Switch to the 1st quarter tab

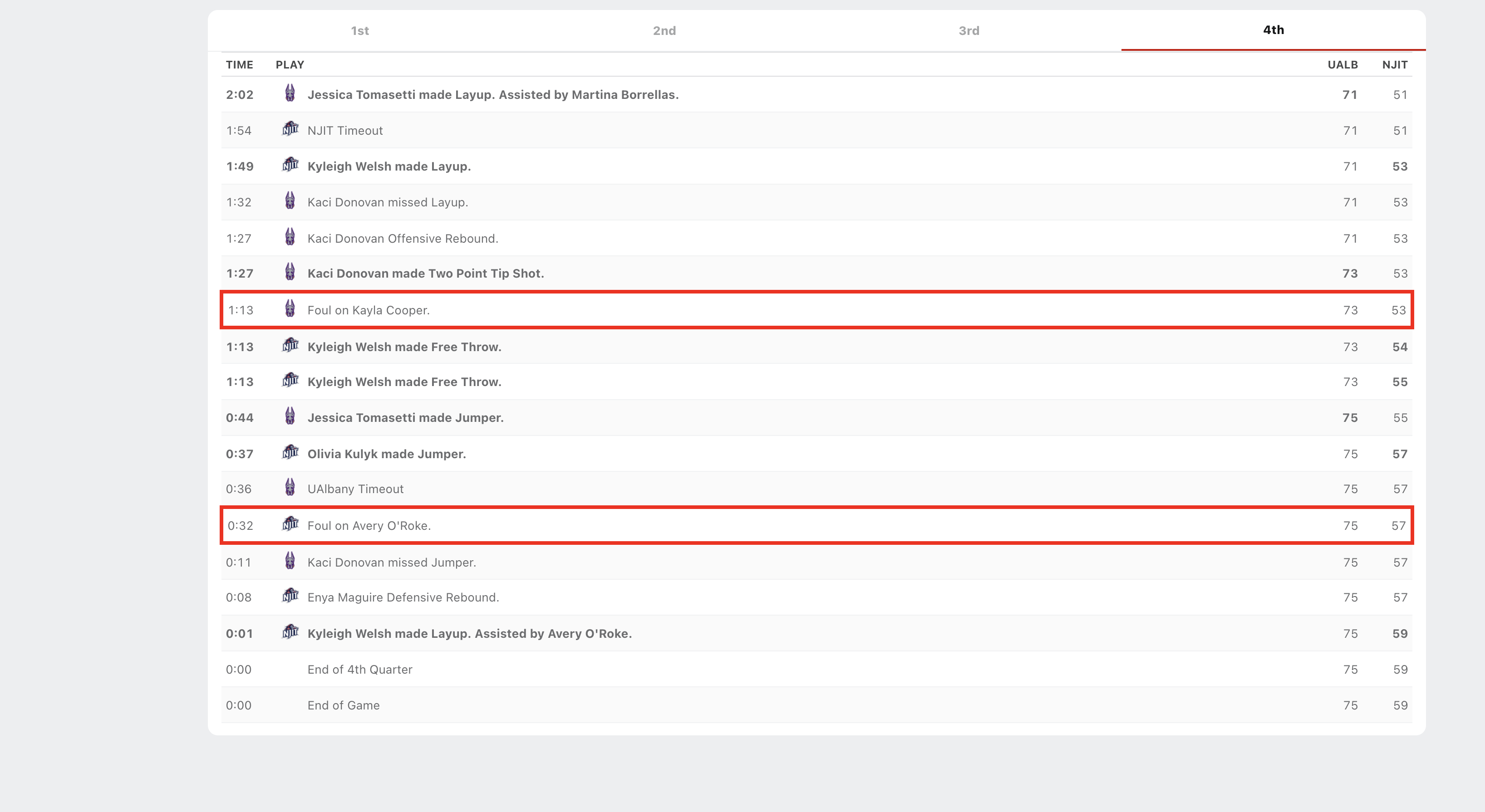[360, 30]
